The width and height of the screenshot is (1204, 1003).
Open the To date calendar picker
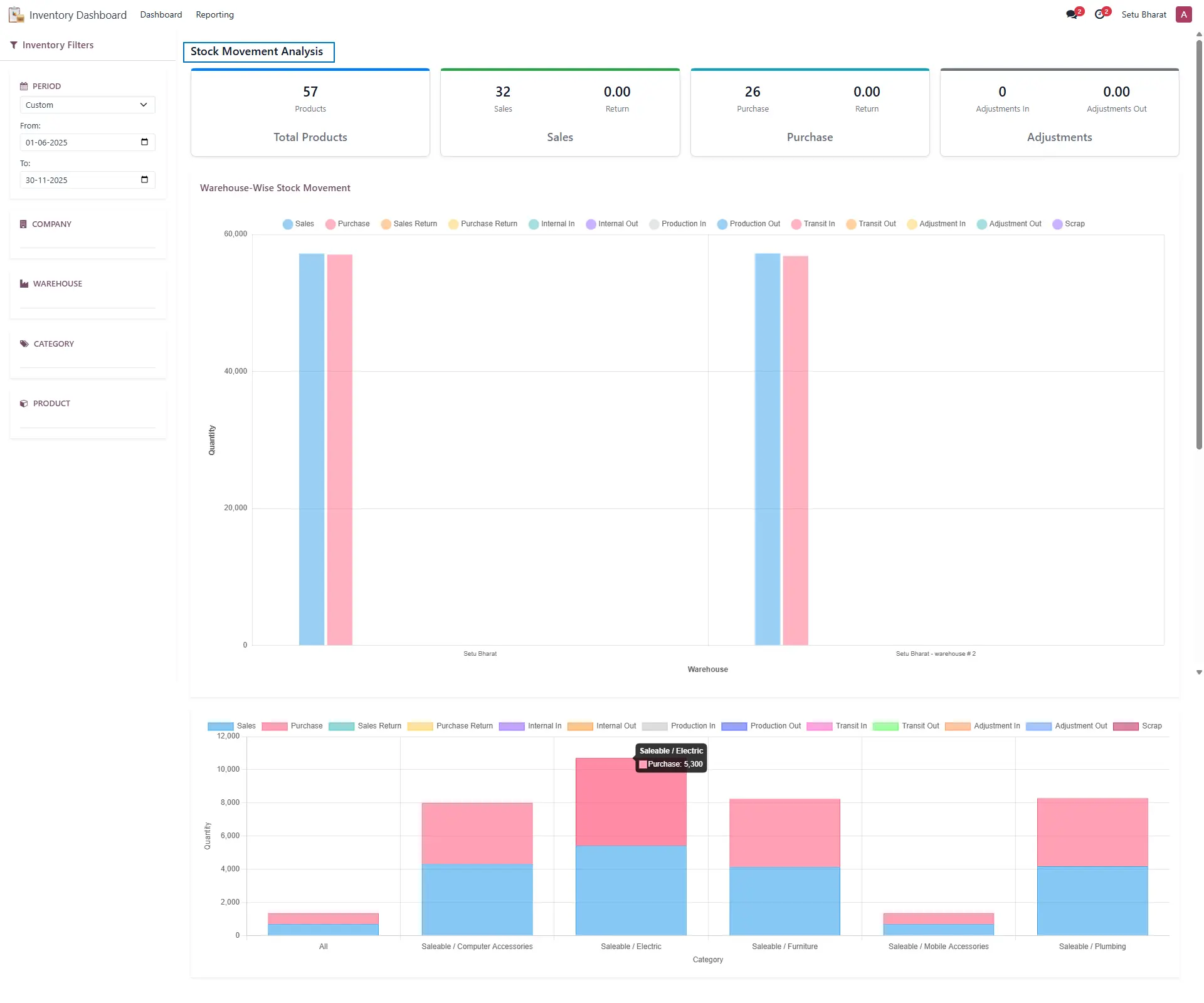pos(144,180)
